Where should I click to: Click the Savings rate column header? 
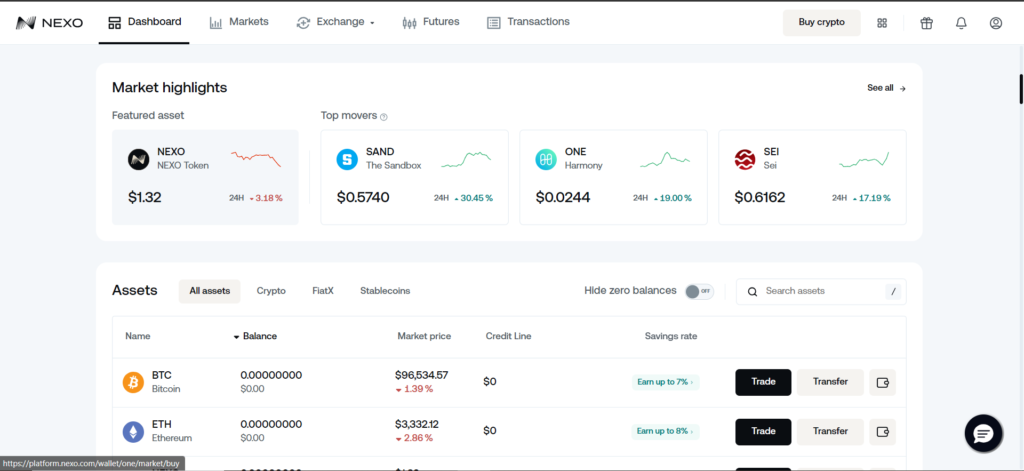coord(671,336)
